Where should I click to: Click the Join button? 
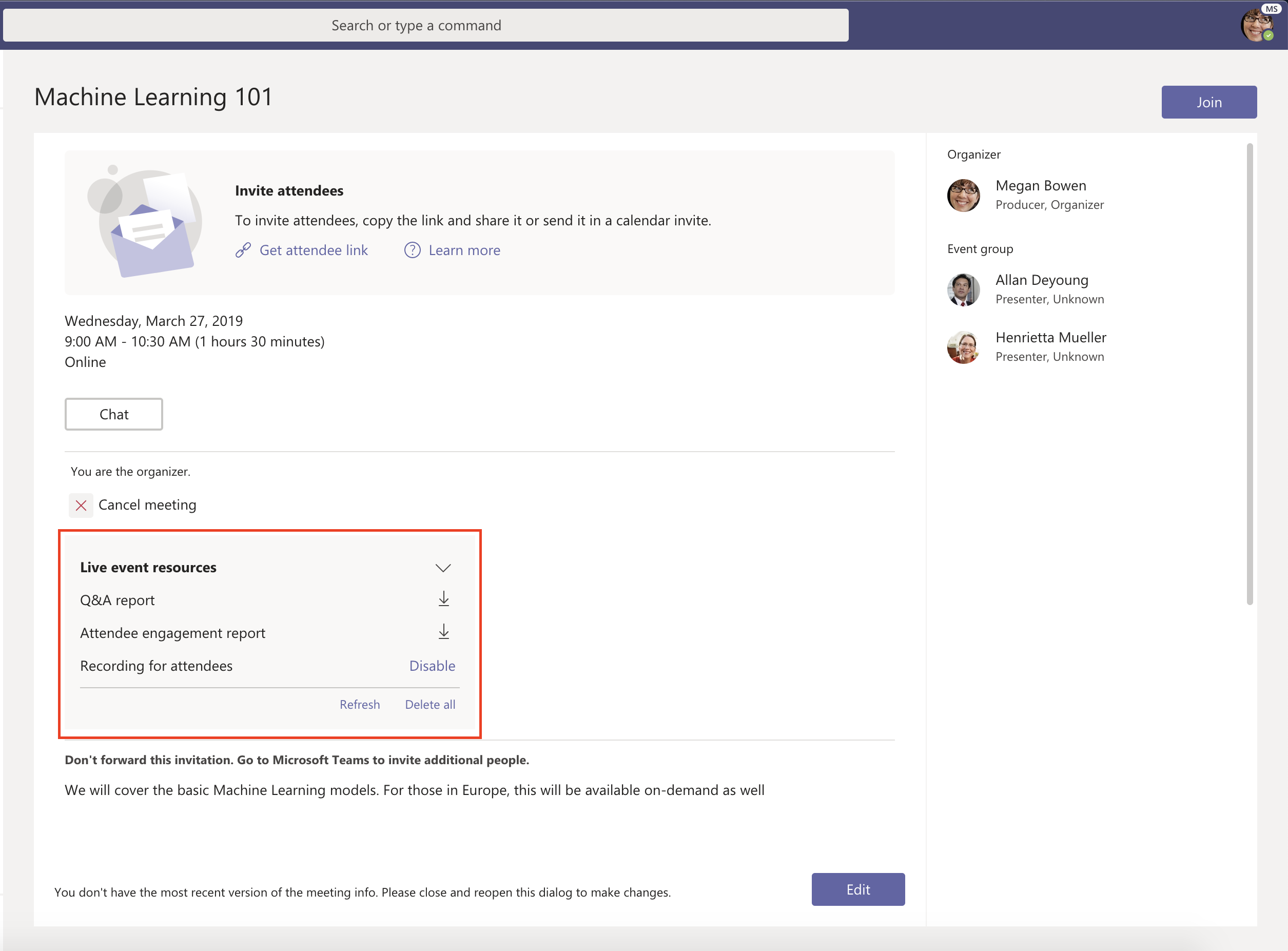[x=1209, y=102]
